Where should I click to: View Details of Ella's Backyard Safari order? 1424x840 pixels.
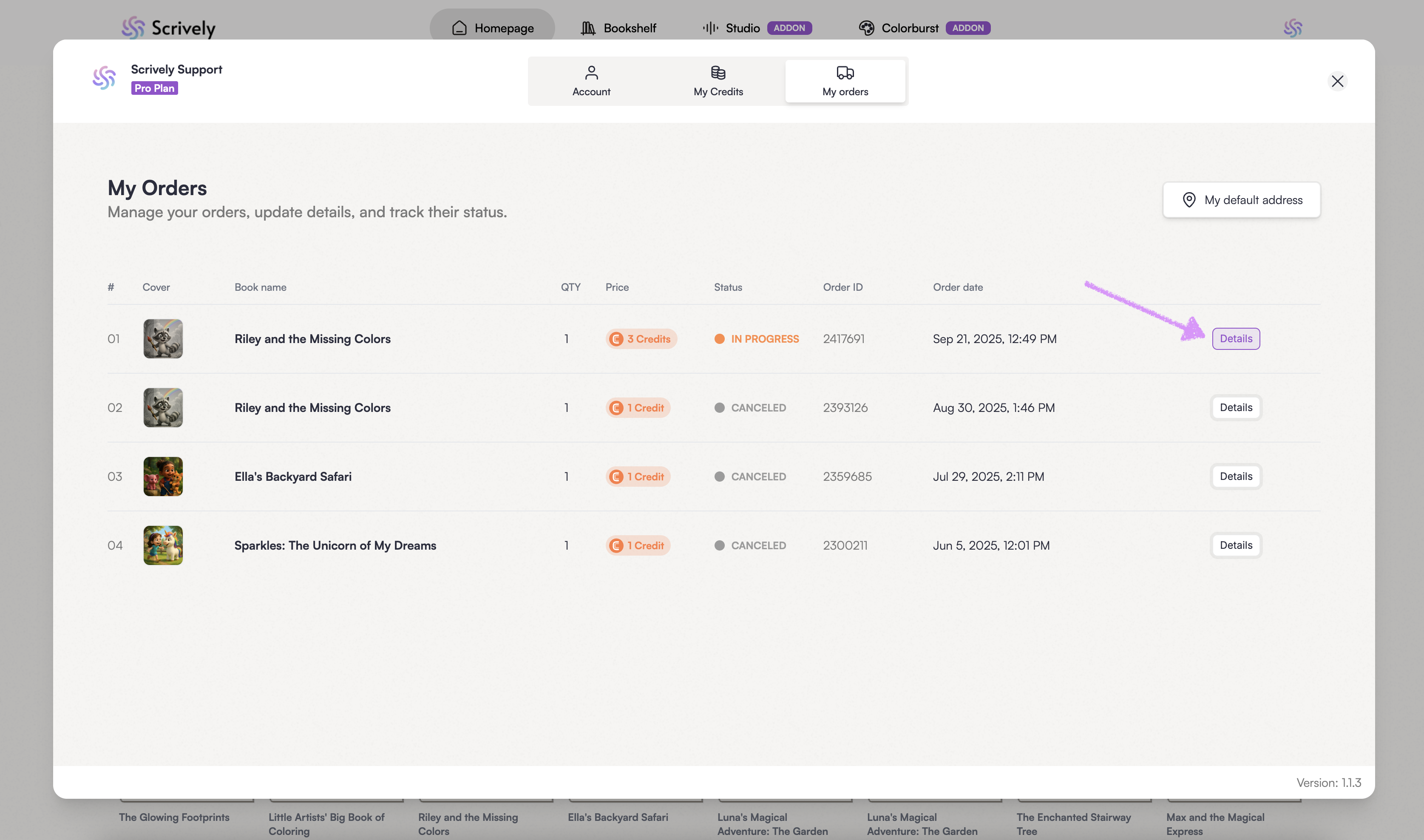click(x=1236, y=477)
